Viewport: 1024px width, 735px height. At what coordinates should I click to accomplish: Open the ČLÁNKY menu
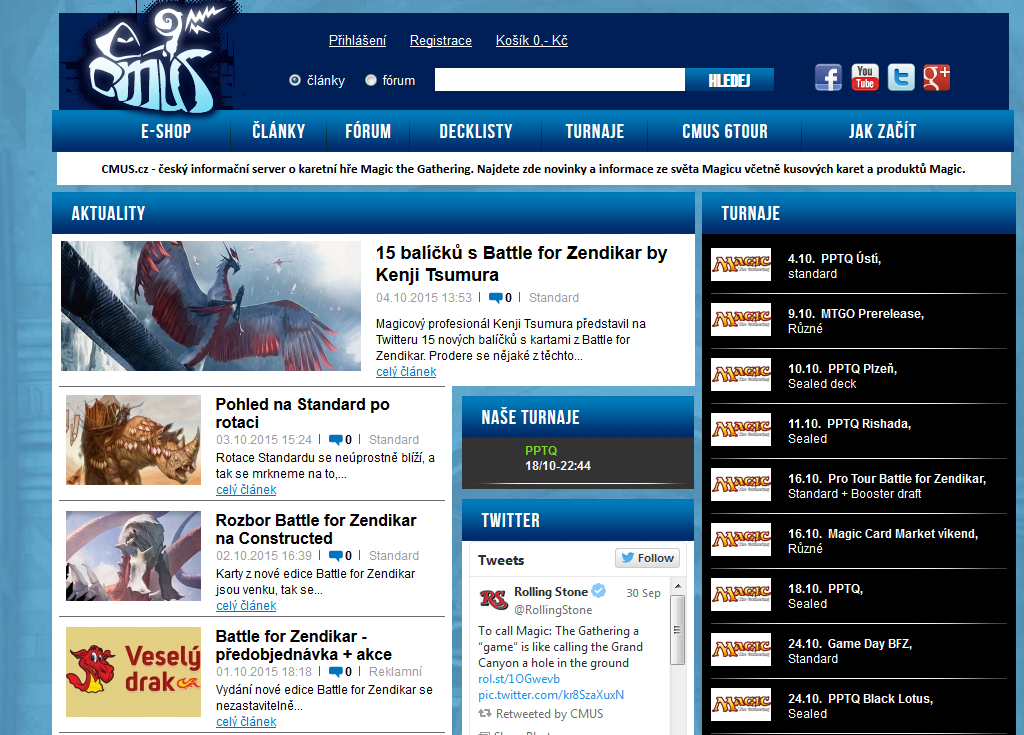279,131
